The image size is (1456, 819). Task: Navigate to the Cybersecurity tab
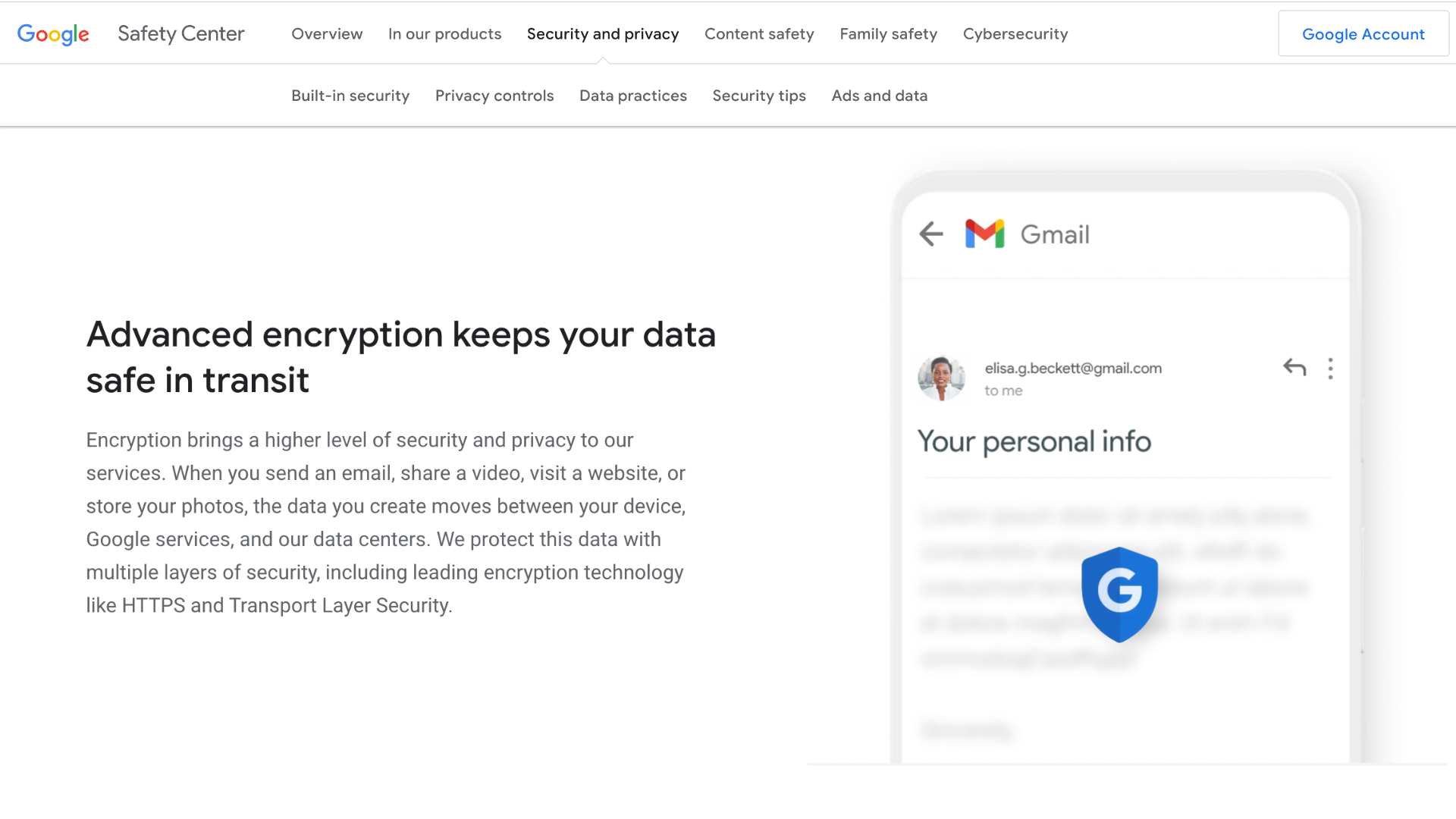pos(1015,34)
